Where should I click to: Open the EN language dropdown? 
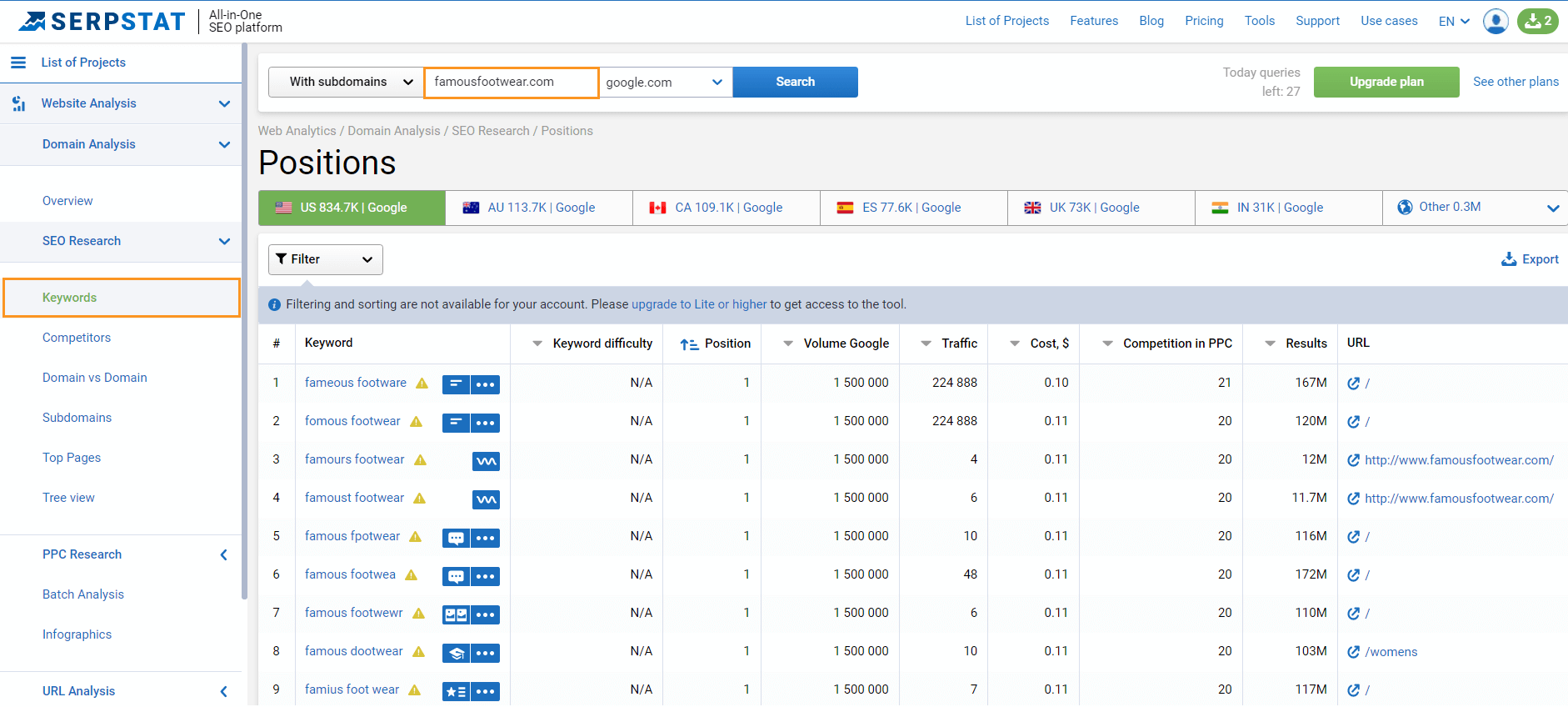(1454, 22)
